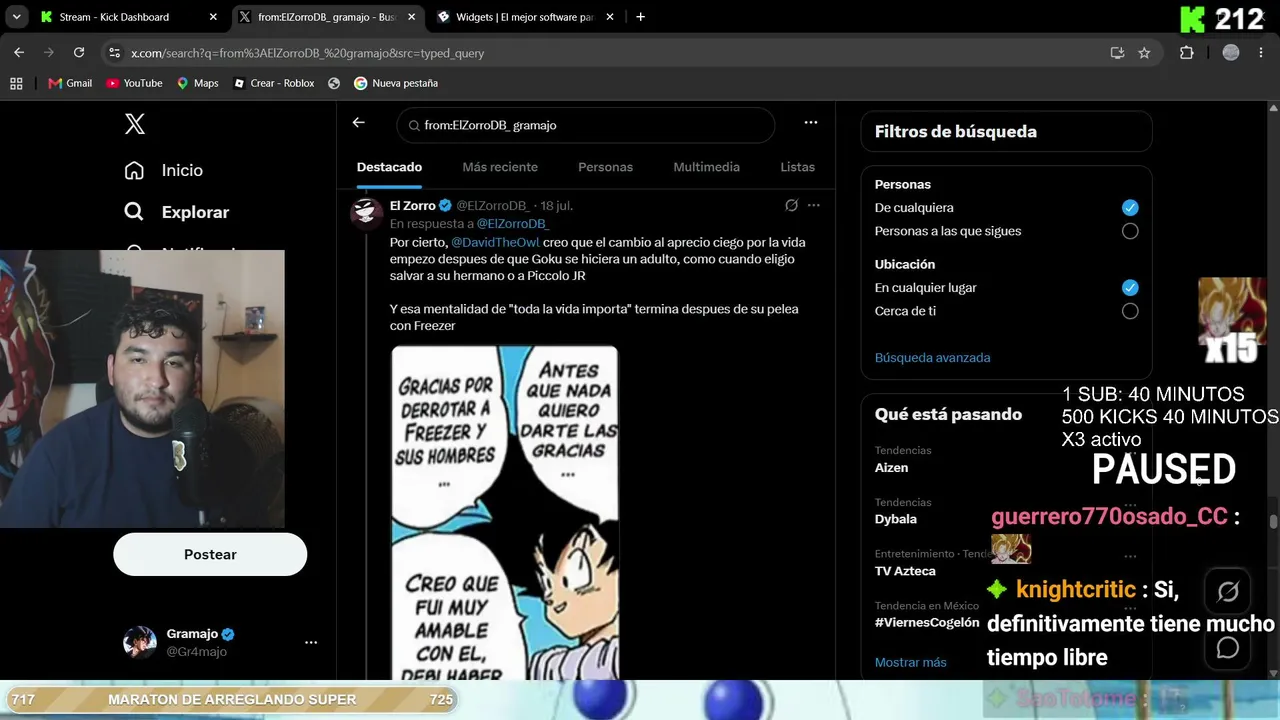
Task: Select Personas a las que sigues filter
Action: (1130, 231)
